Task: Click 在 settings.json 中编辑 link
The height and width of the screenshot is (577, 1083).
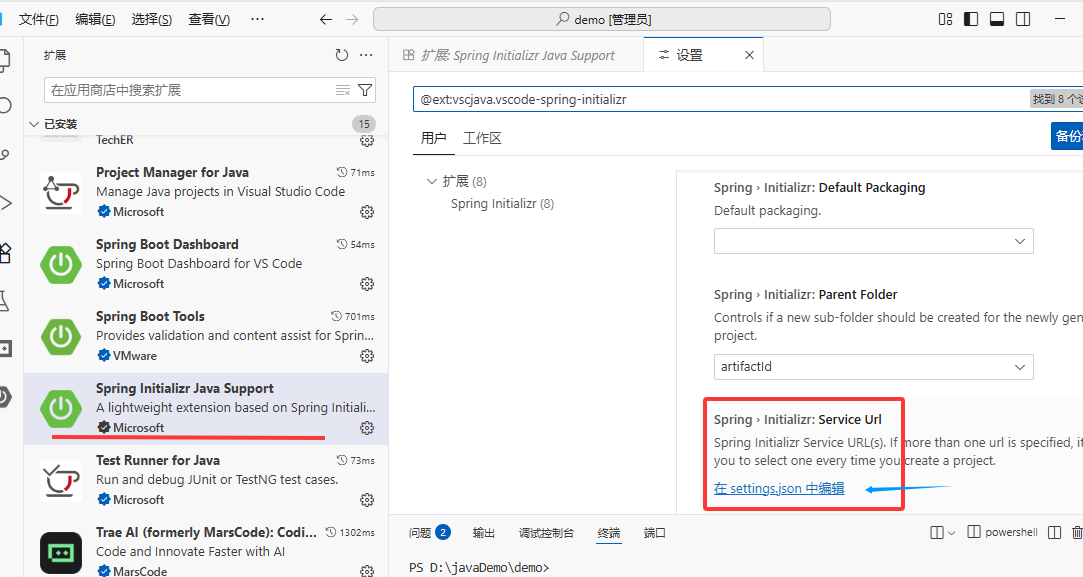Action: coord(779,489)
